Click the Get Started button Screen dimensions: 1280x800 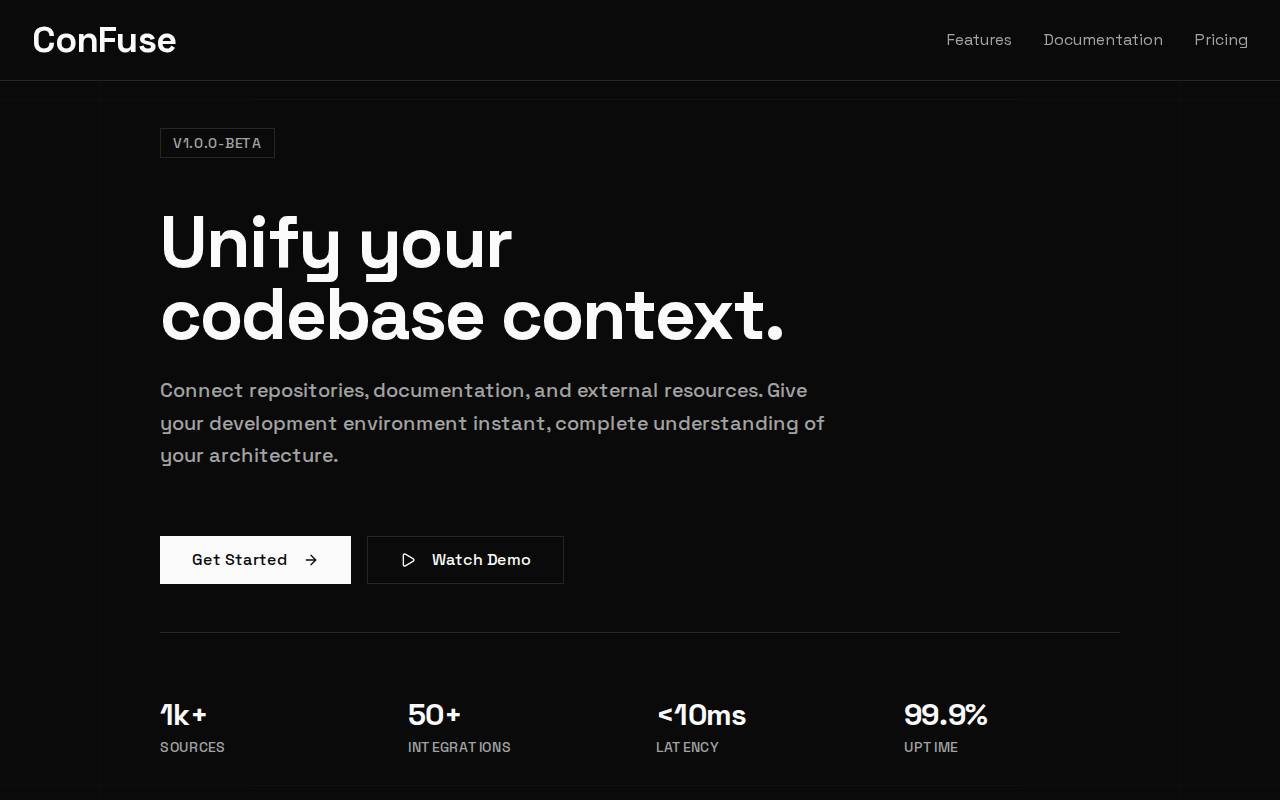(x=255, y=560)
